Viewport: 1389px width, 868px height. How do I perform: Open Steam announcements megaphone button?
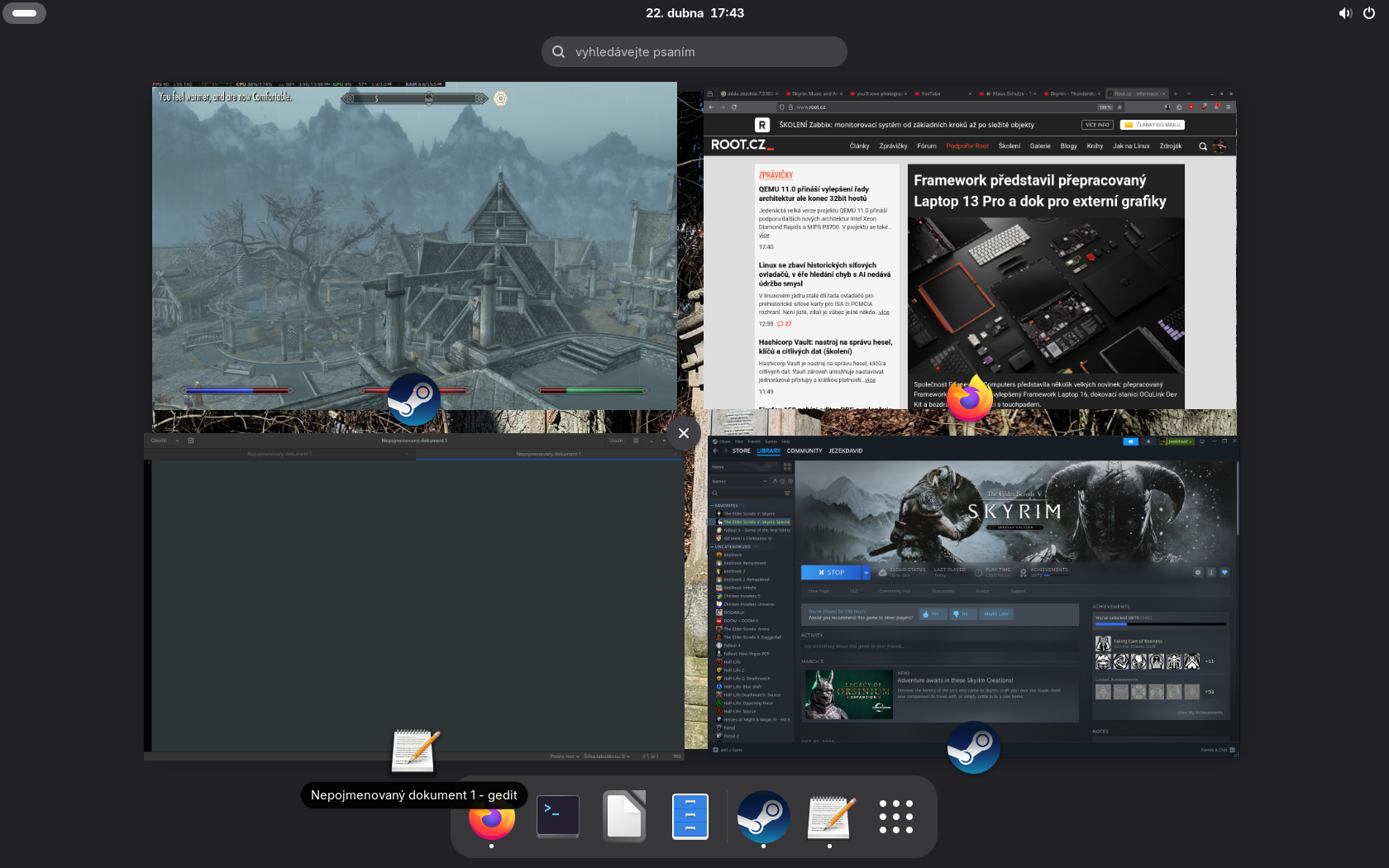click(x=1130, y=441)
